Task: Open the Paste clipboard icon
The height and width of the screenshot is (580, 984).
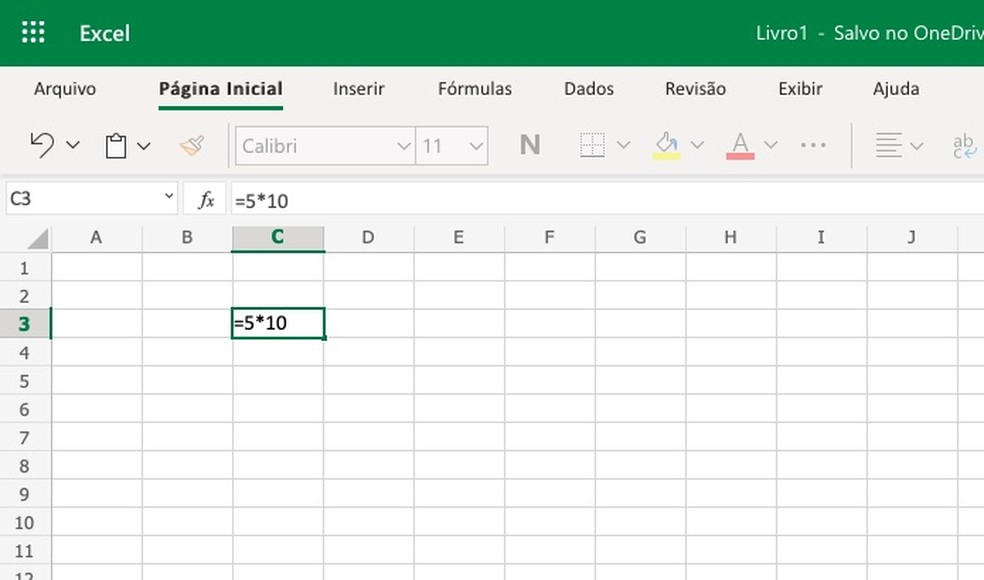Action: pos(118,145)
